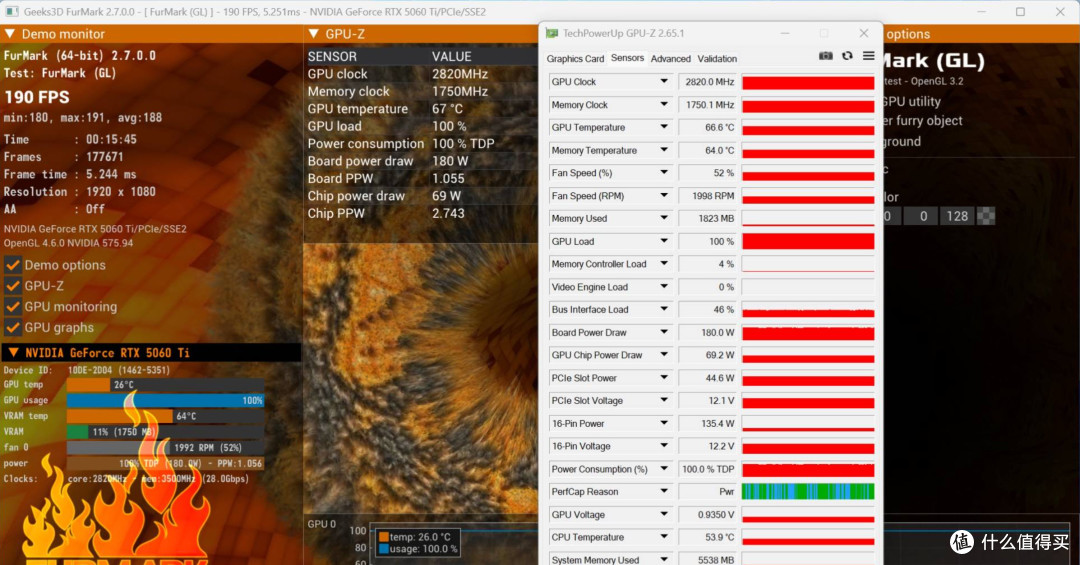
Task: Open the Power Consumption (%) dropdown
Action: point(664,469)
